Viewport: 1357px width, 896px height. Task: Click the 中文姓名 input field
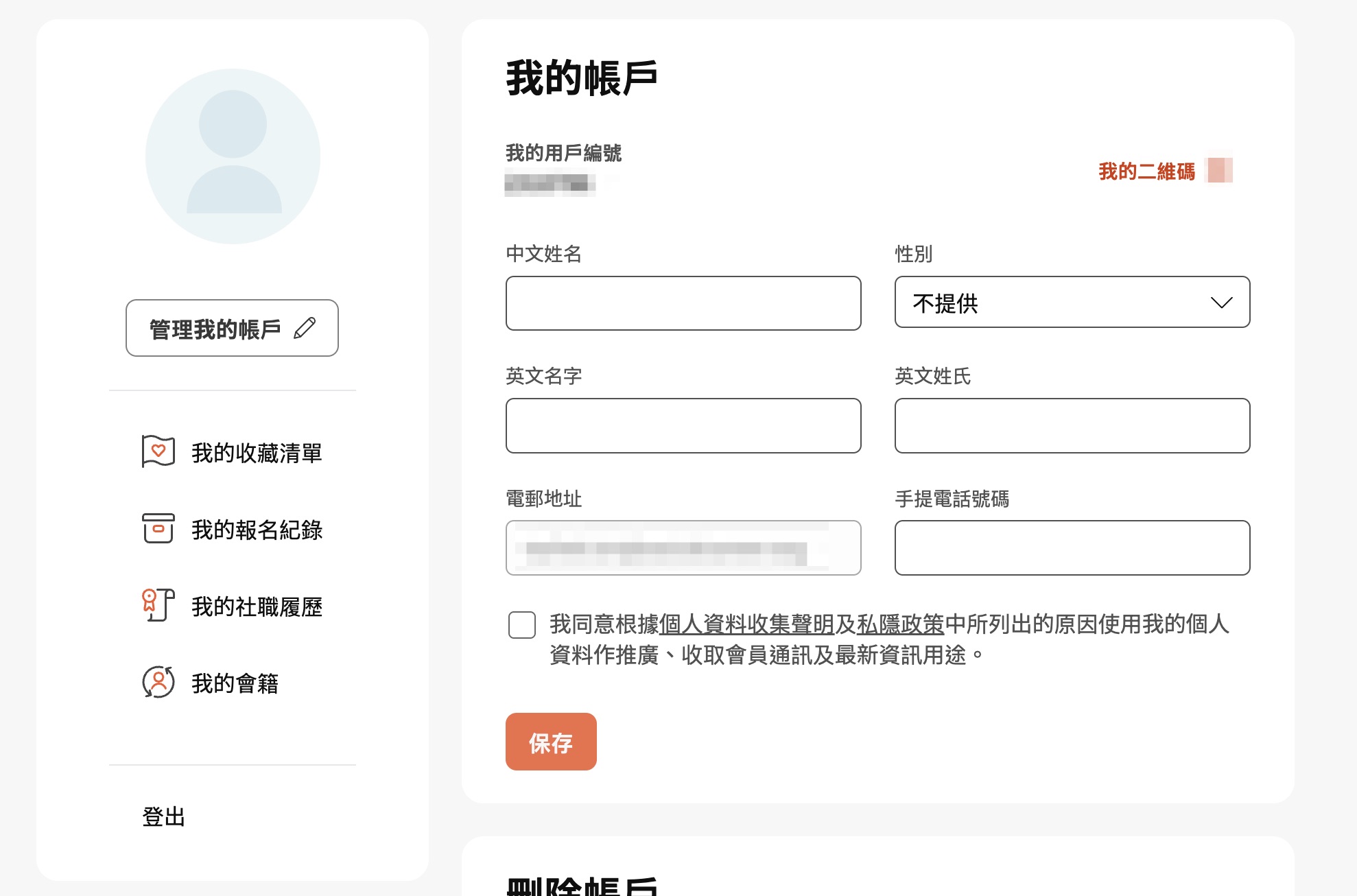tap(683, 303)
